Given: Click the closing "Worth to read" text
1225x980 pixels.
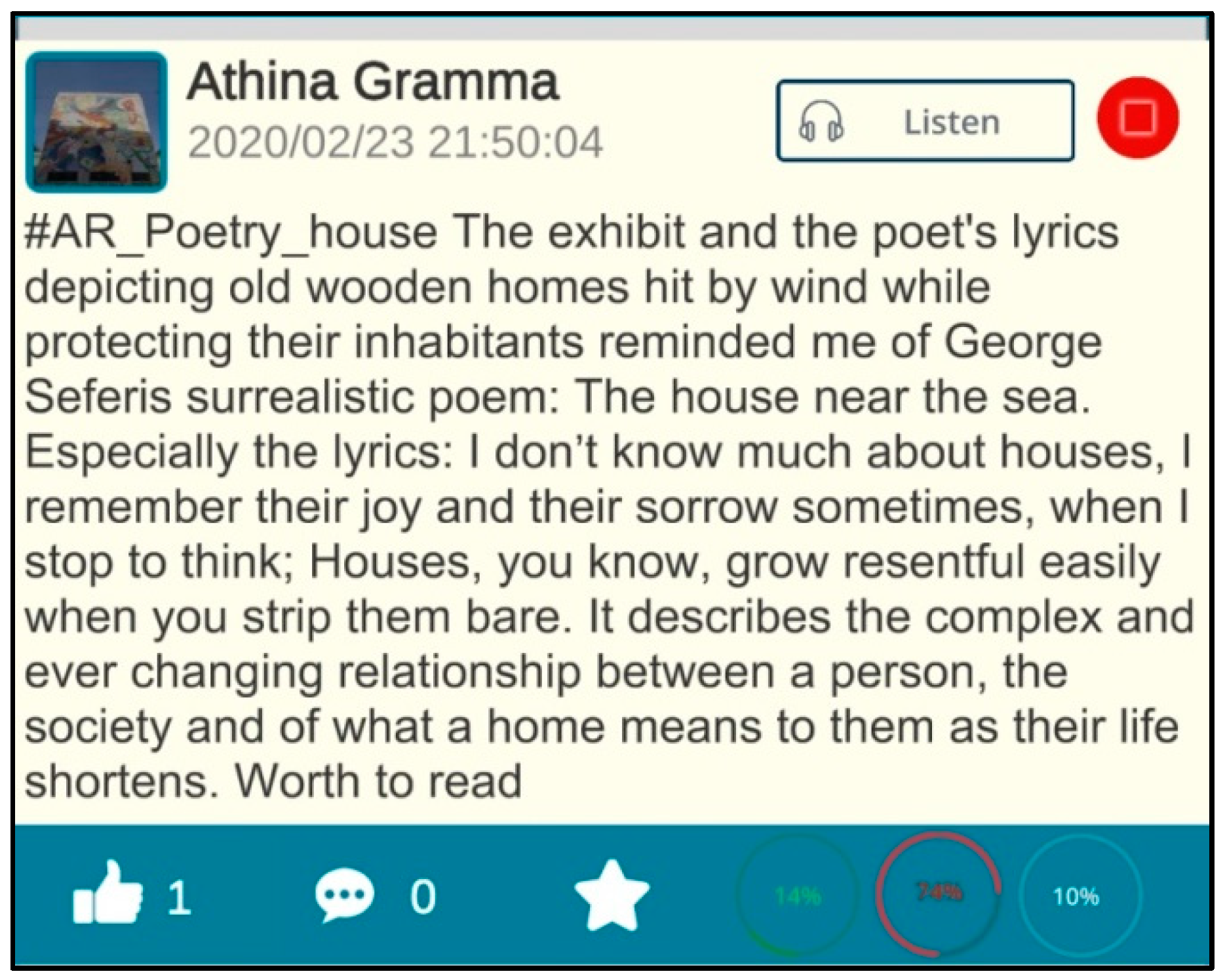Looking at the screenshot, I should [378, 781].
